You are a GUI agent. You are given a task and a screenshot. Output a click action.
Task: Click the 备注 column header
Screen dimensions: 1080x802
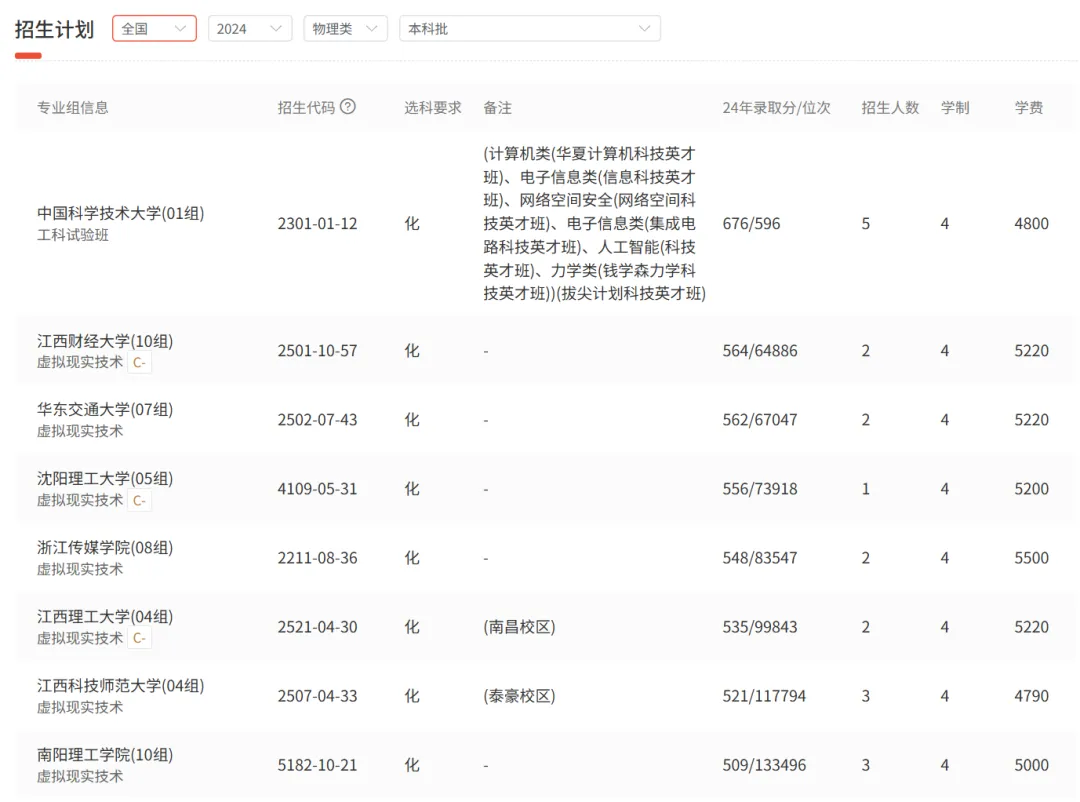497,107
